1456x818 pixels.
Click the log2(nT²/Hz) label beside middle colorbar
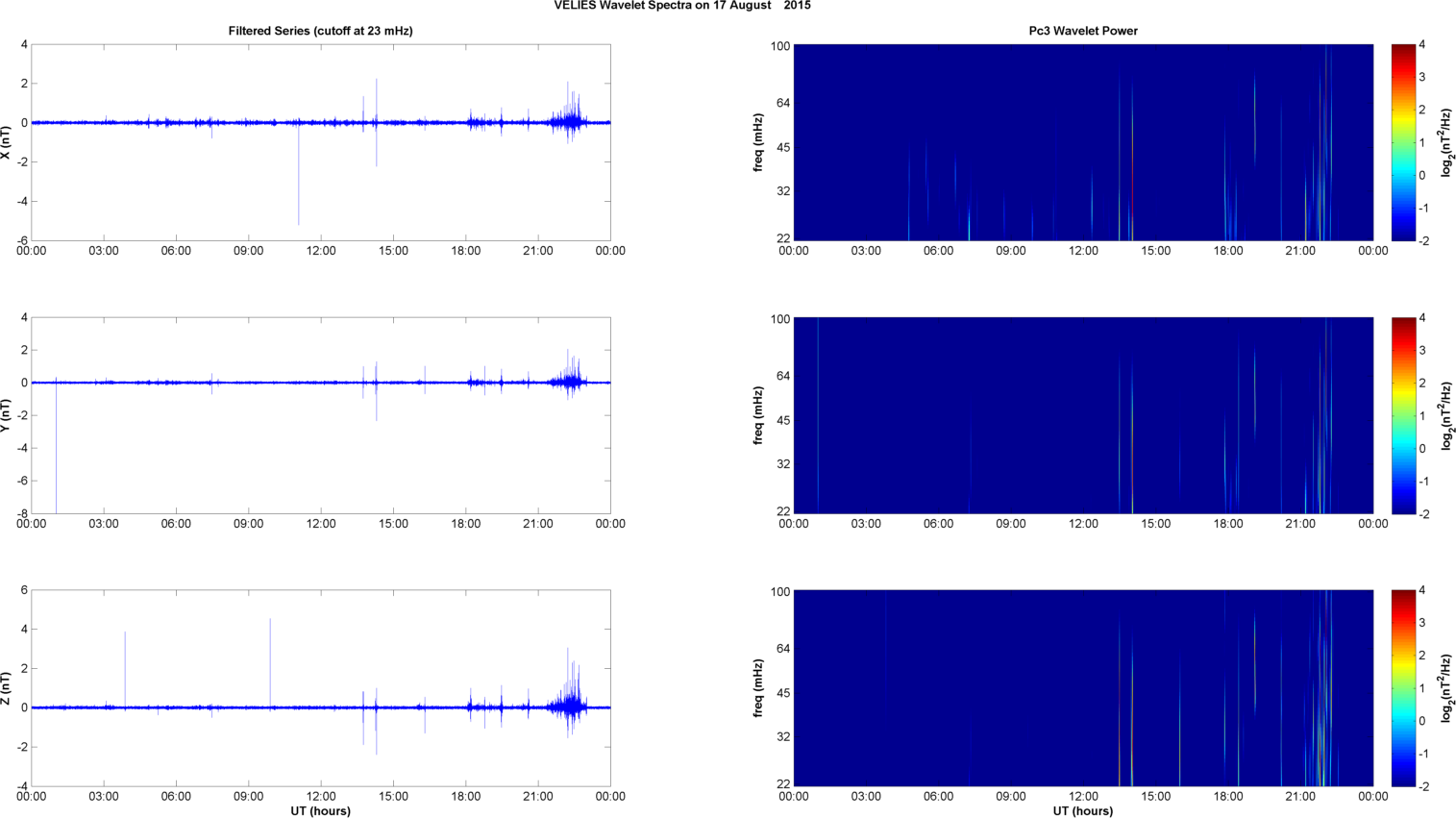pos(1447,415)
